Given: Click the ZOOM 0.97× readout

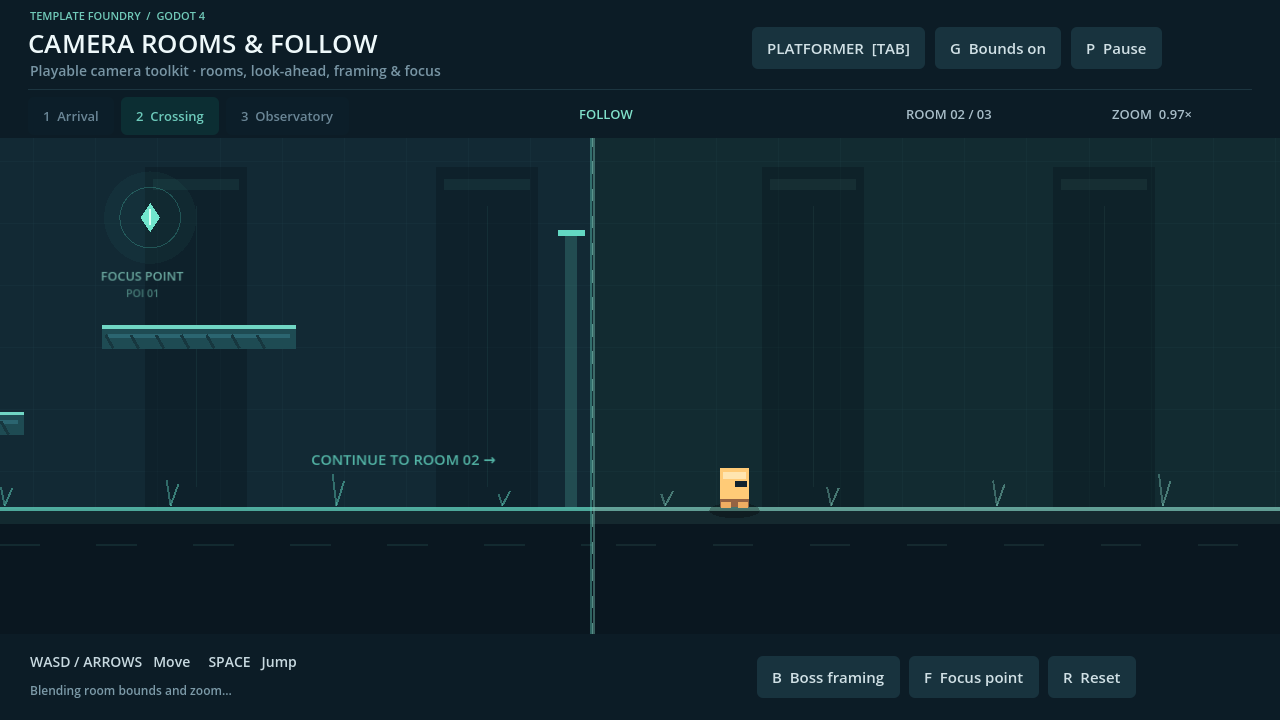Looking at the screenshot, I should click(1152, 115).
